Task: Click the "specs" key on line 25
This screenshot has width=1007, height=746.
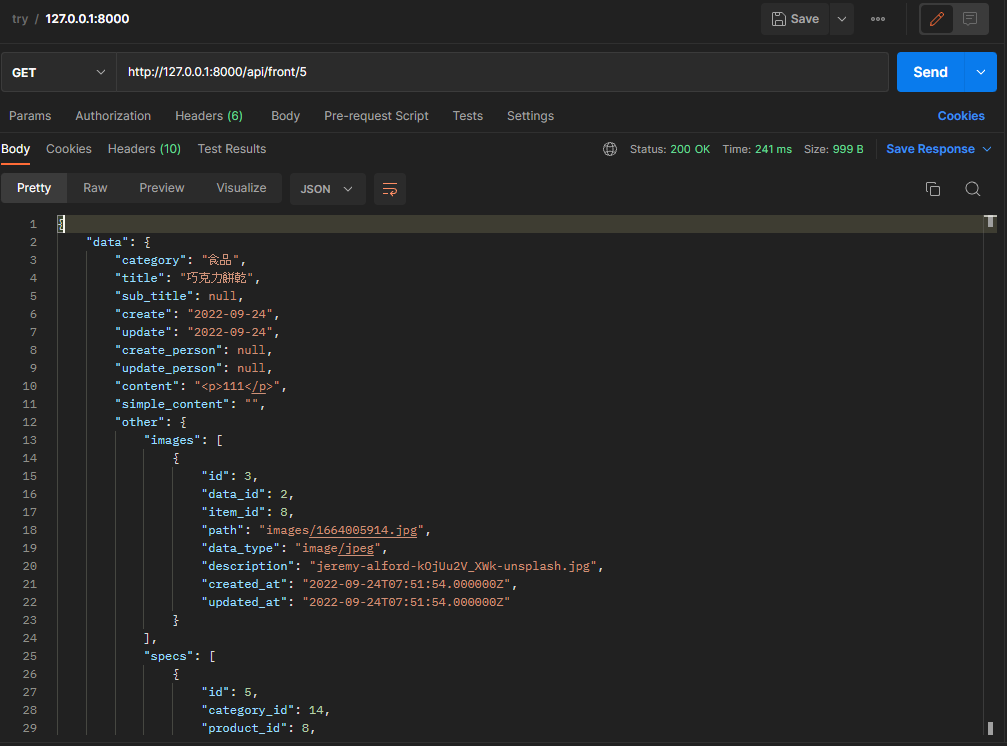Action: coord(168,656)
